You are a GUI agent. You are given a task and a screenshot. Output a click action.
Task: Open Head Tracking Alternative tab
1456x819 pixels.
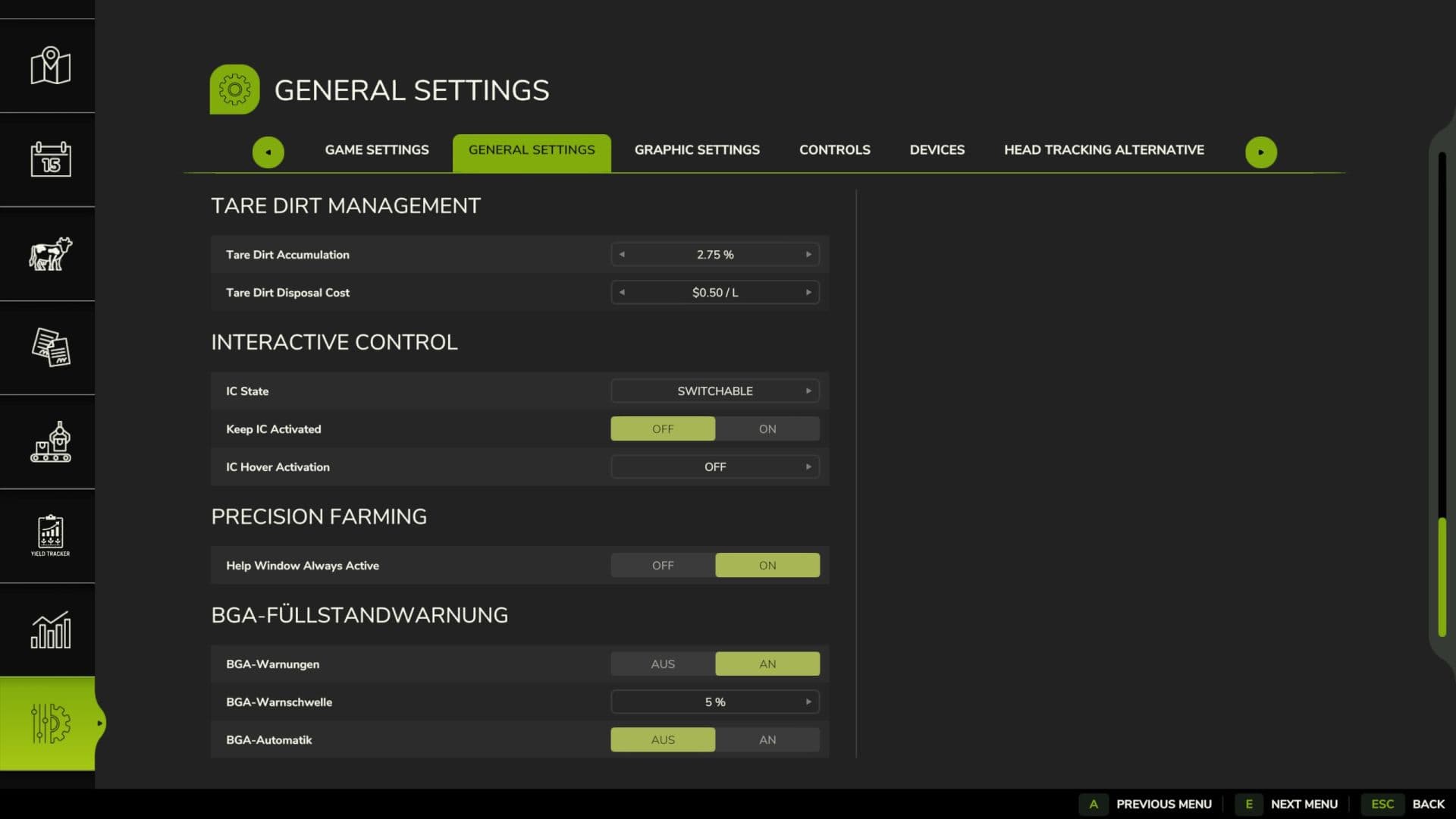pyautogui.click(x=1103, y=150)
